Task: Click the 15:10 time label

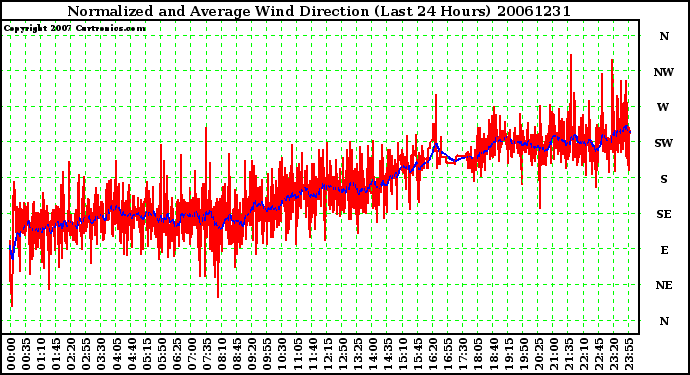Action: [403, 354]
